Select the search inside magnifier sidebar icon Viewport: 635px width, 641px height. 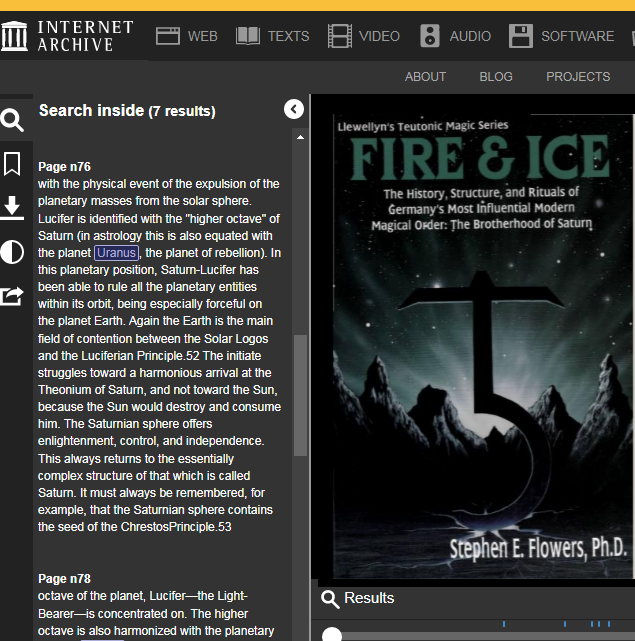pos(12,120)
